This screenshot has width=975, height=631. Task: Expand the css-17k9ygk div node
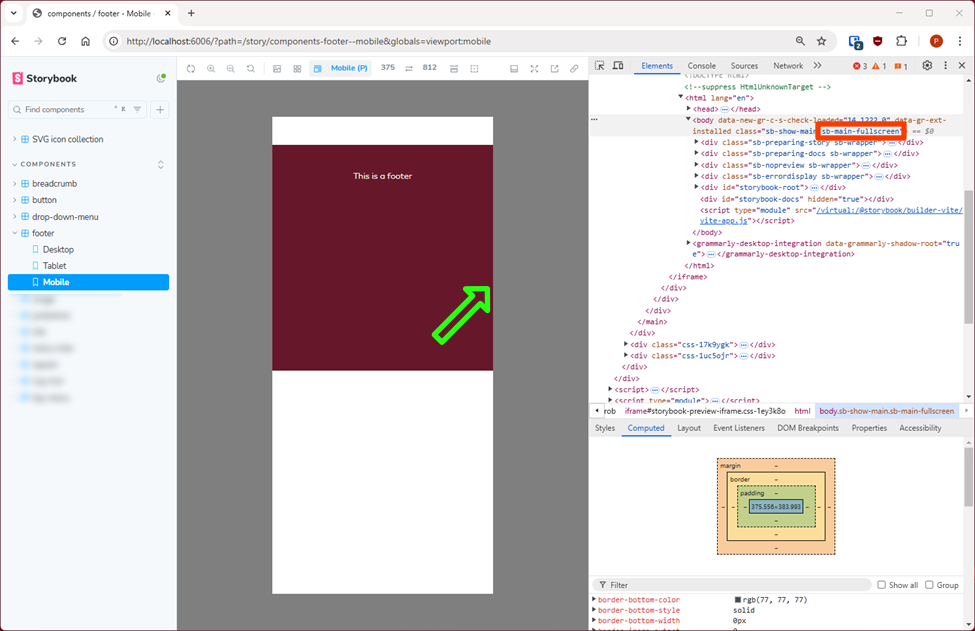coord(626,344)
